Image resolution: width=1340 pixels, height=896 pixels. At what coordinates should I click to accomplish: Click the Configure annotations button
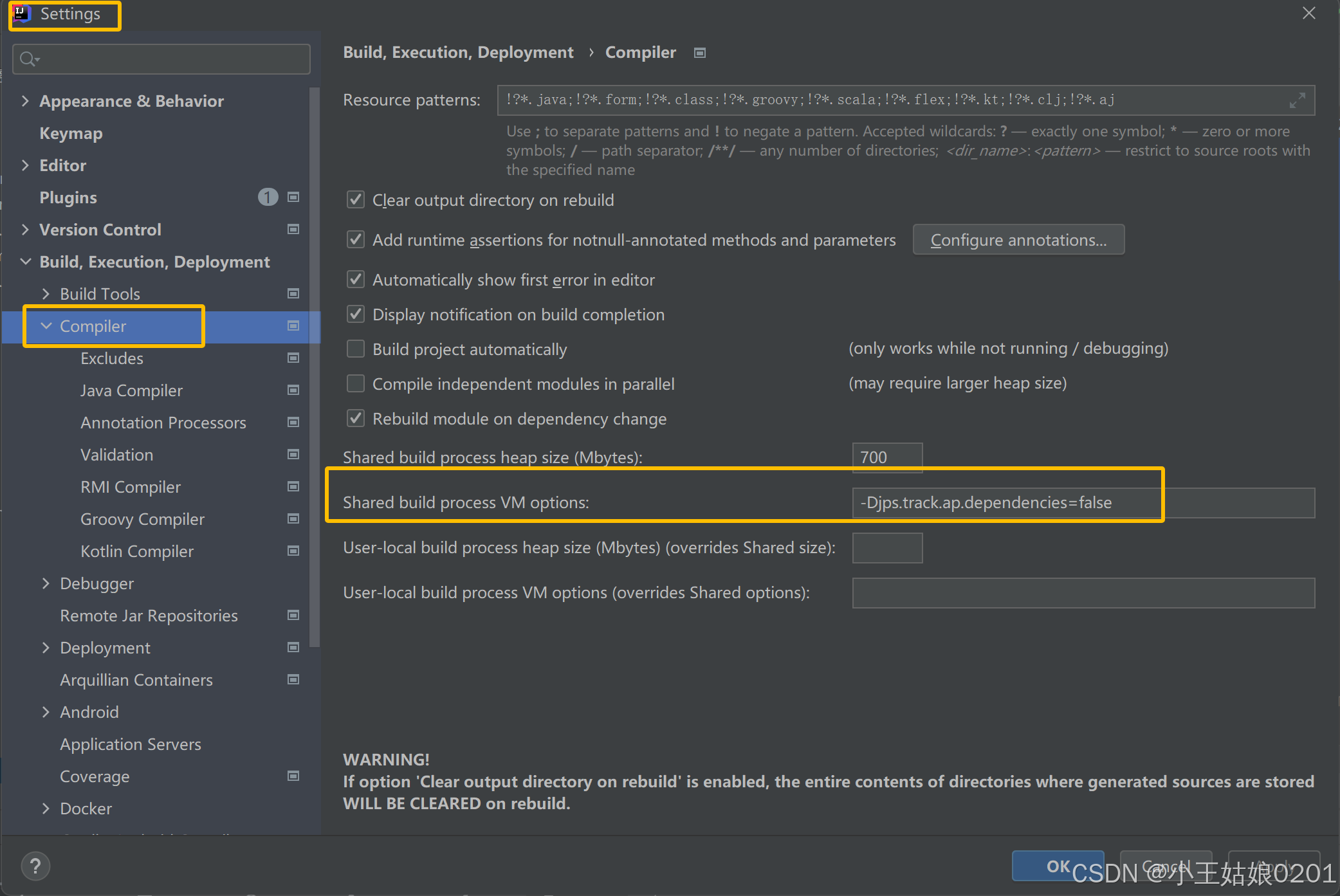pos(1018,240)
